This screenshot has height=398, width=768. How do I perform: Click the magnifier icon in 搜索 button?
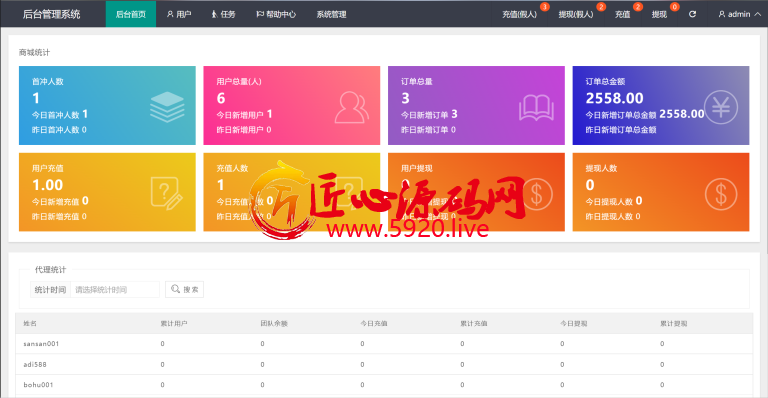click(x=175, y=289)
